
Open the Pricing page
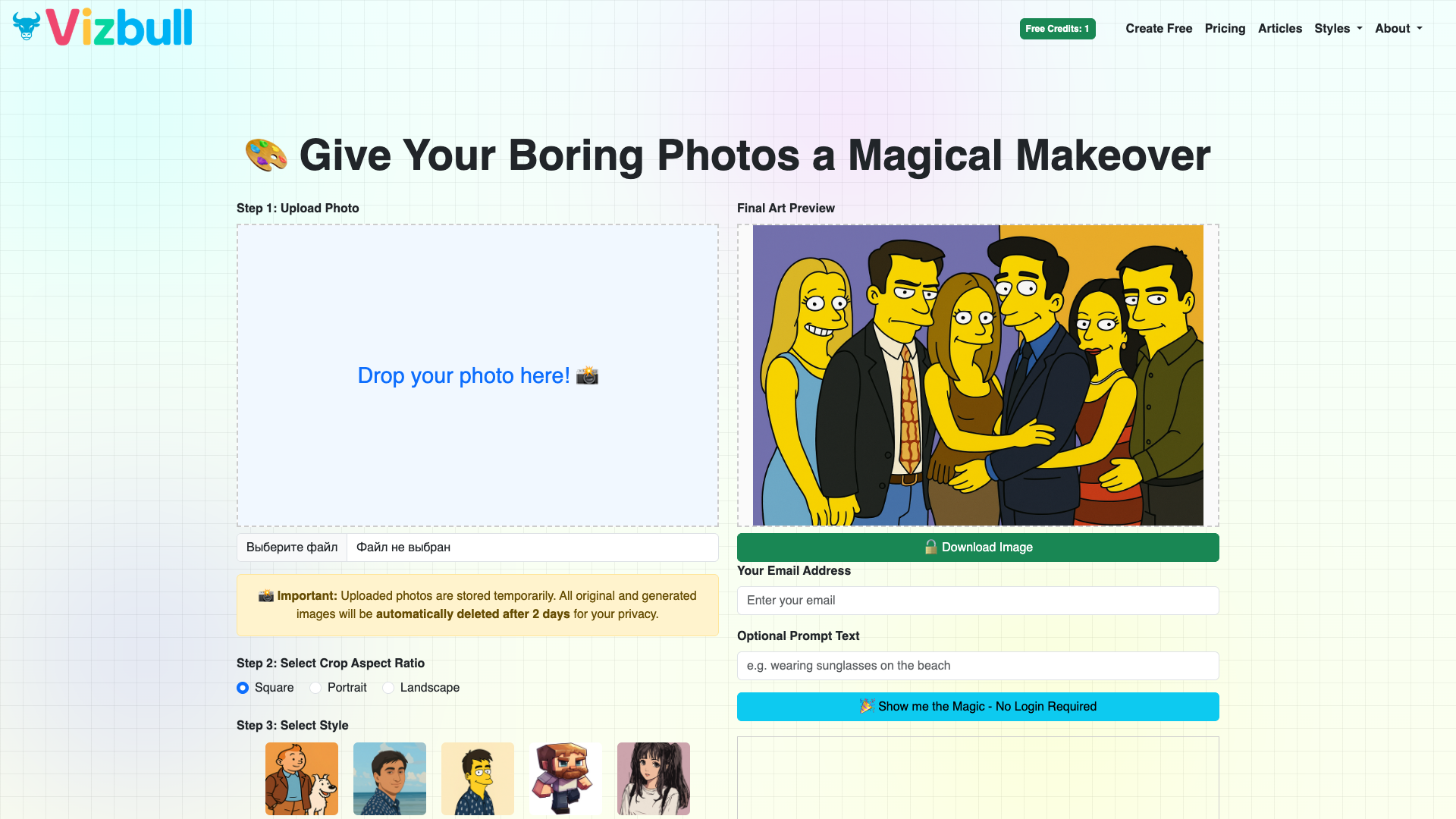[1225, 28]
